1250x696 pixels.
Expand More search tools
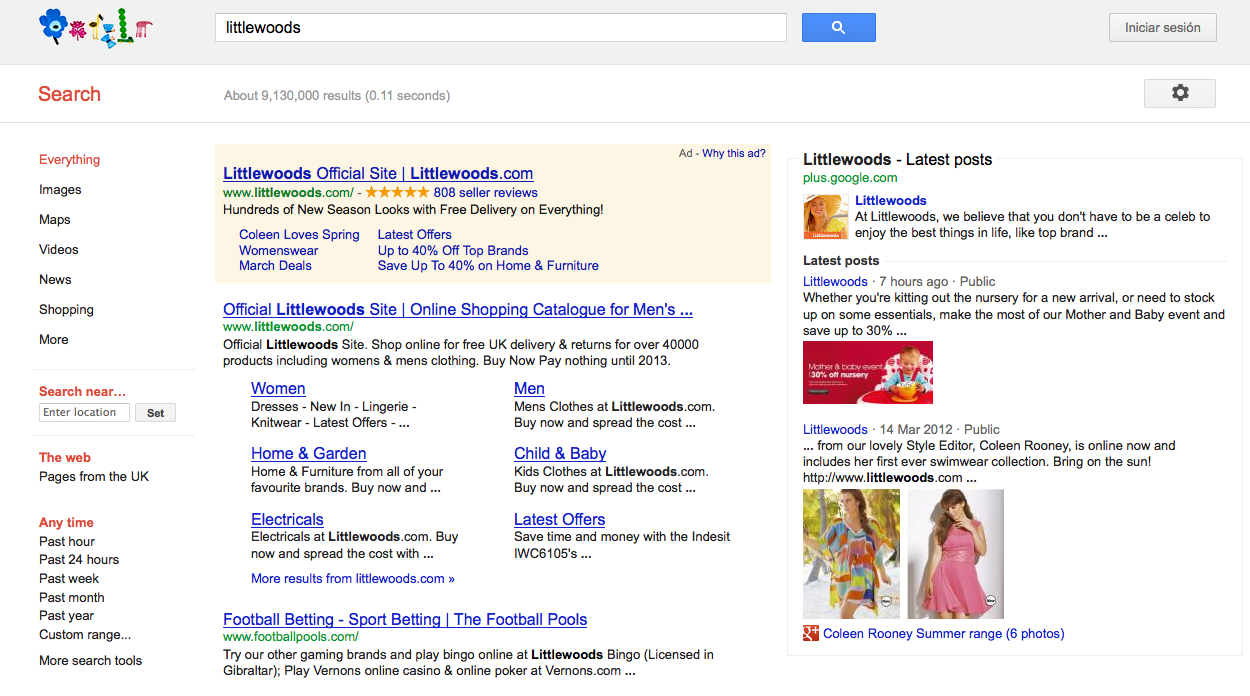pyautogui.click(x=91, y=660)
